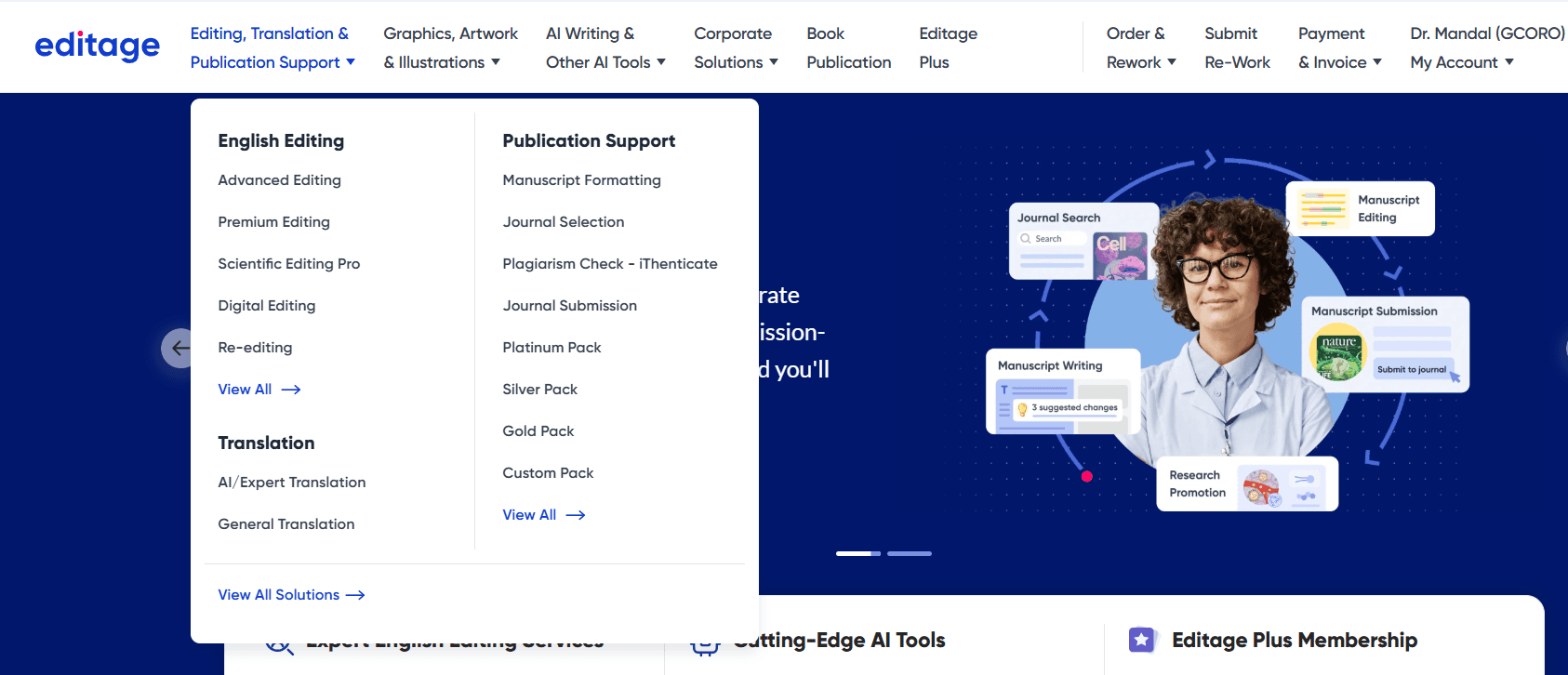The height and width of the screenshot is (675, 1568).
Task: Open Book Publication page
Action: (x=848, y=47)
